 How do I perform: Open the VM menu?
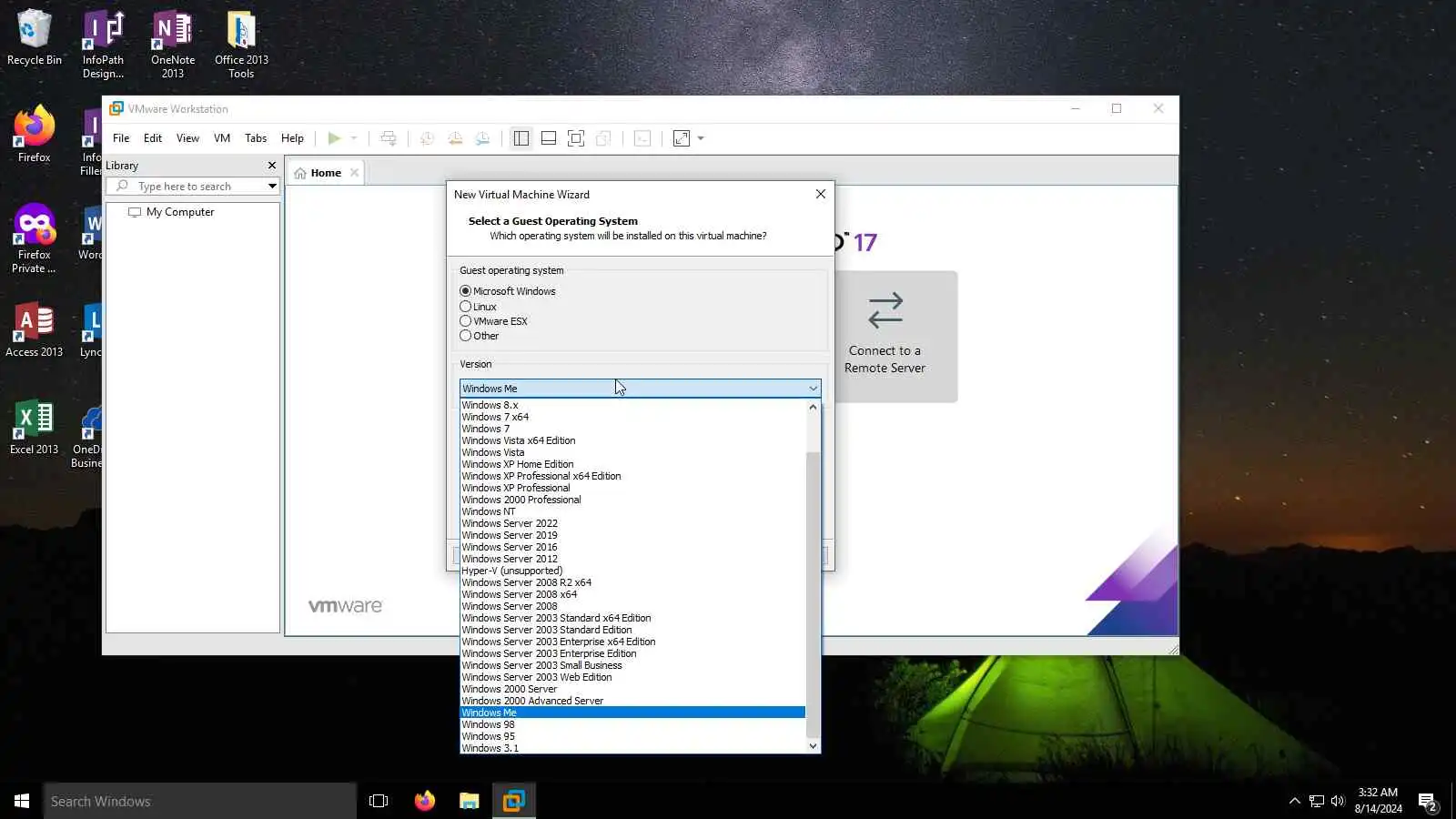click(222, 138)
